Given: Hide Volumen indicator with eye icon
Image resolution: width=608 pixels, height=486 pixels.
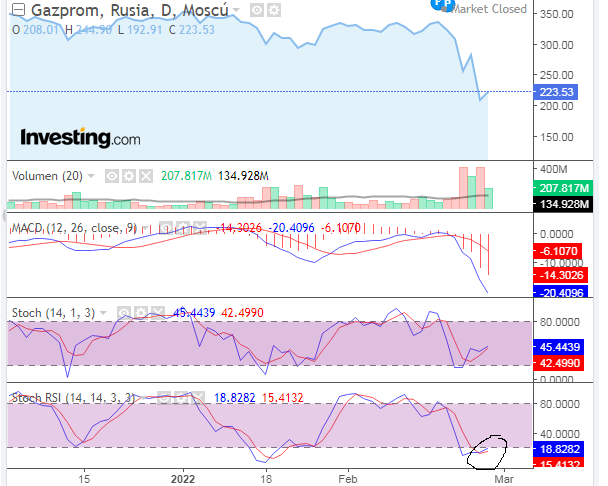Looking at the screenshot, I should 112,176.
